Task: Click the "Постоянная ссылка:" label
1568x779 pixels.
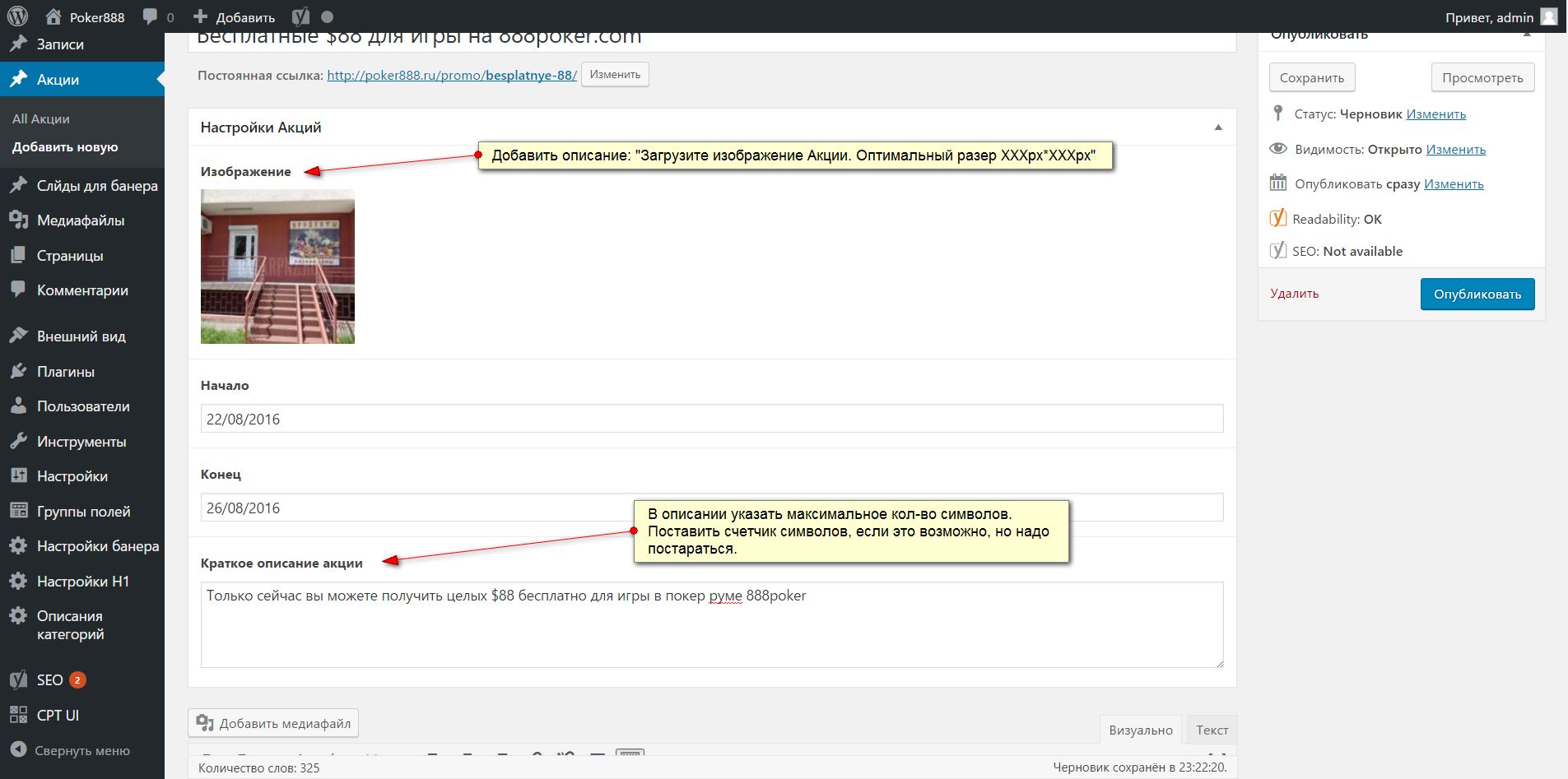Action: click(x=260, y=75)
